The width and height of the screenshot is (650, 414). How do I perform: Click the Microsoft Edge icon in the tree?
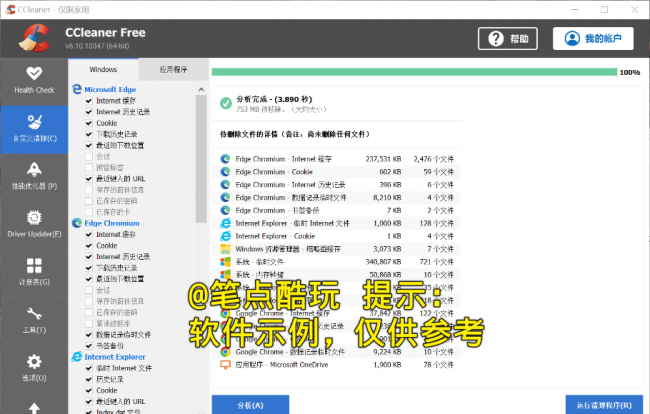click(x=77, y=89)
